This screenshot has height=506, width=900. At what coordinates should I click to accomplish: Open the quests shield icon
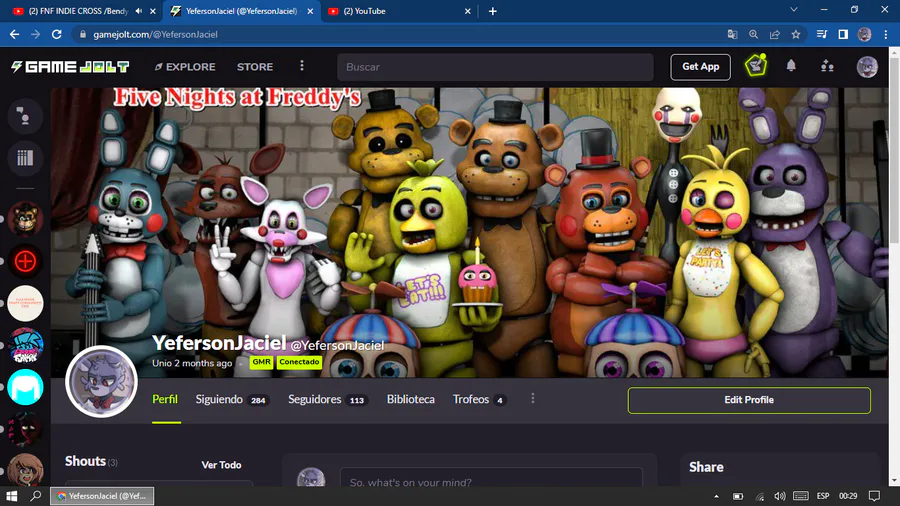[756, 65]
